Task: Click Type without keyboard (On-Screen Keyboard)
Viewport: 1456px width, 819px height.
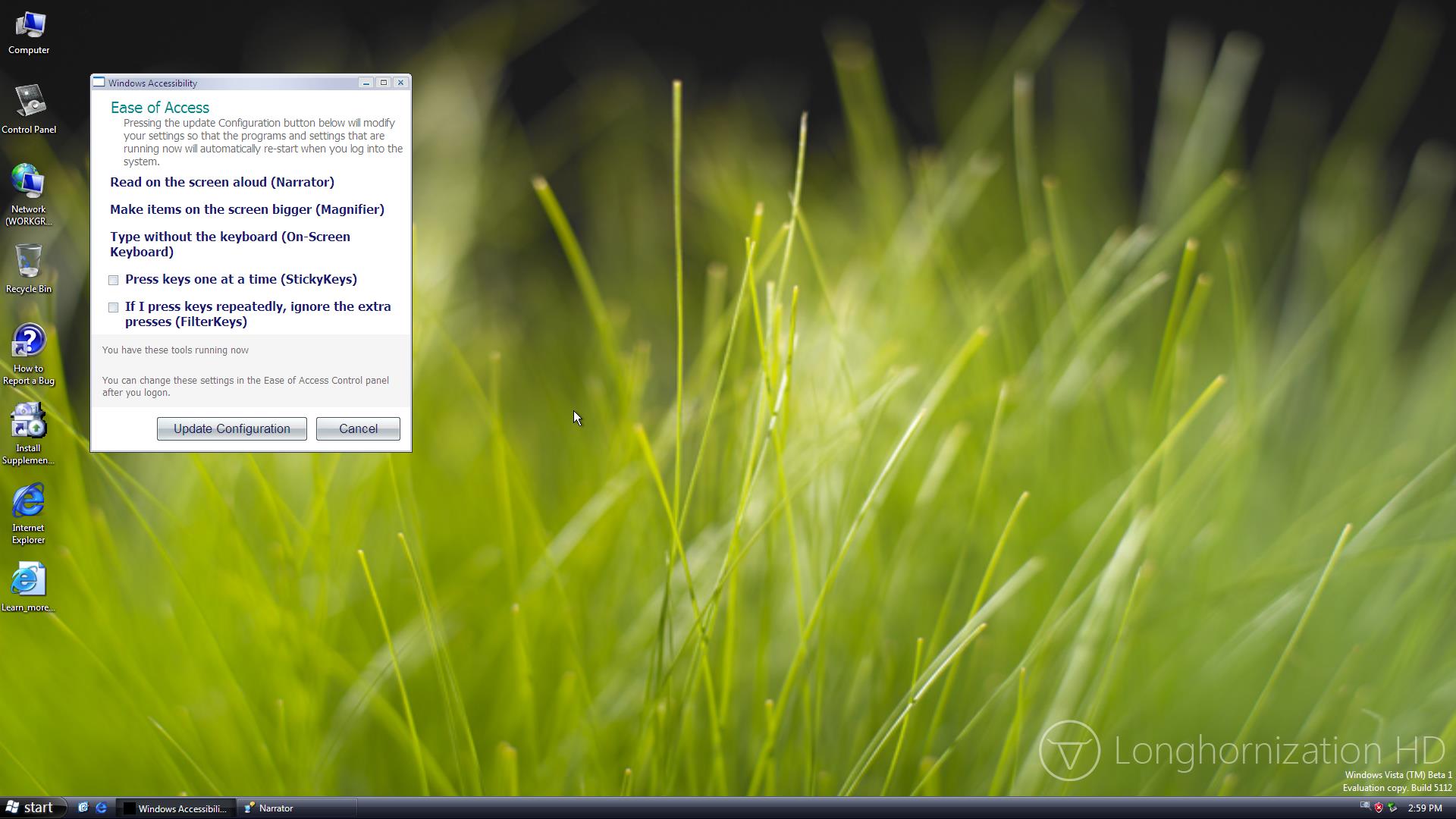Action: coord(230,243)
